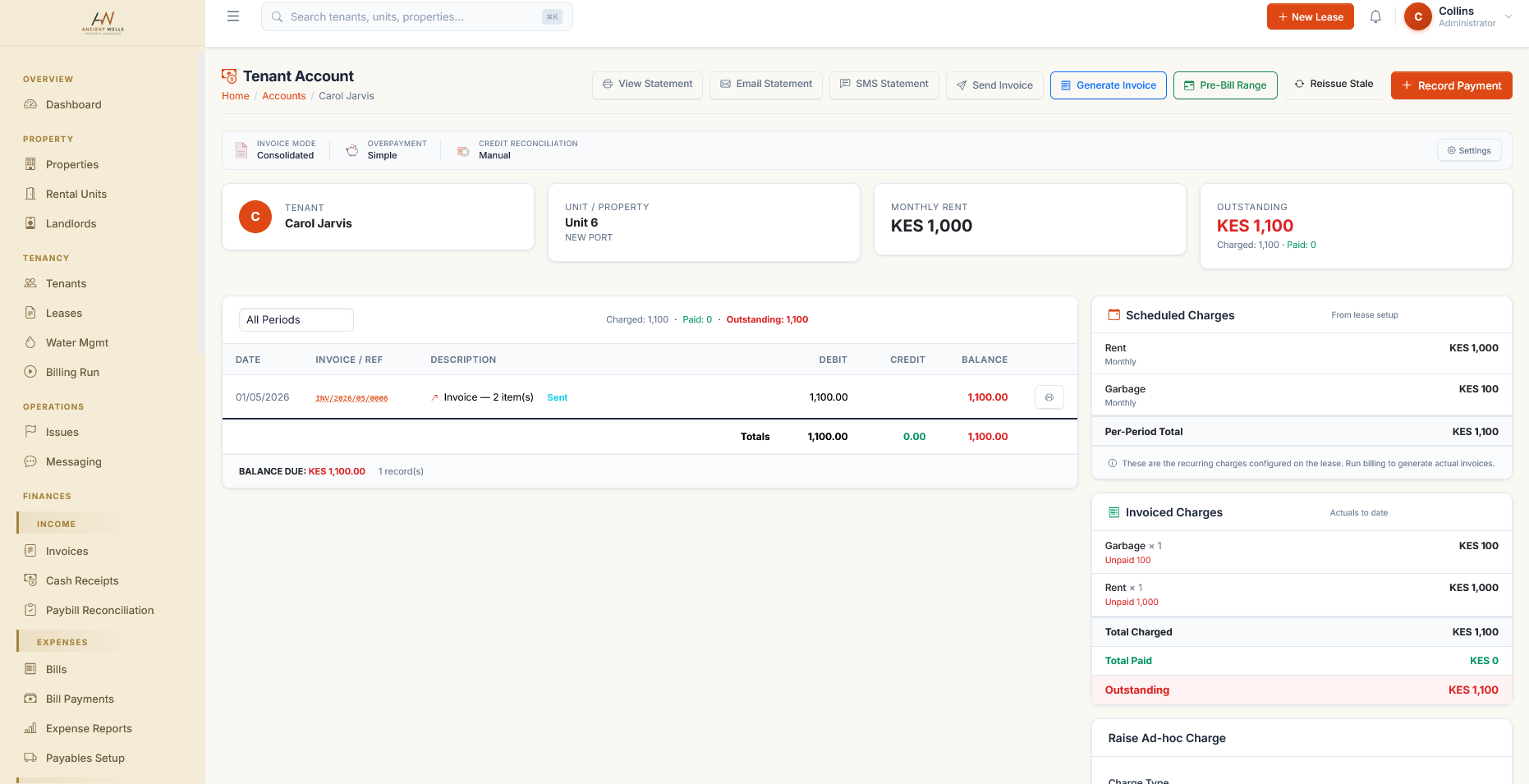1529x784 pixels.
Task: Click the Sent status label
Action: [x=558, y=397]
